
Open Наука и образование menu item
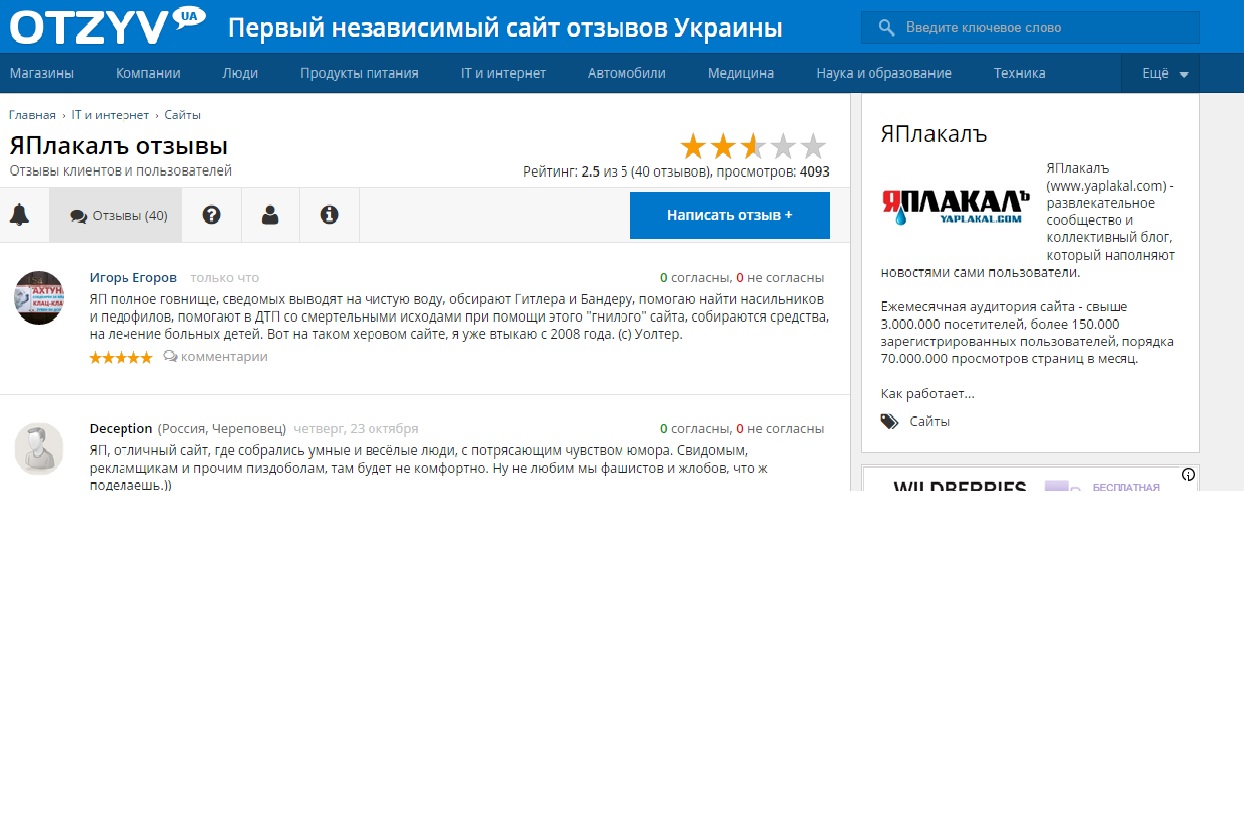click(884, 73)
